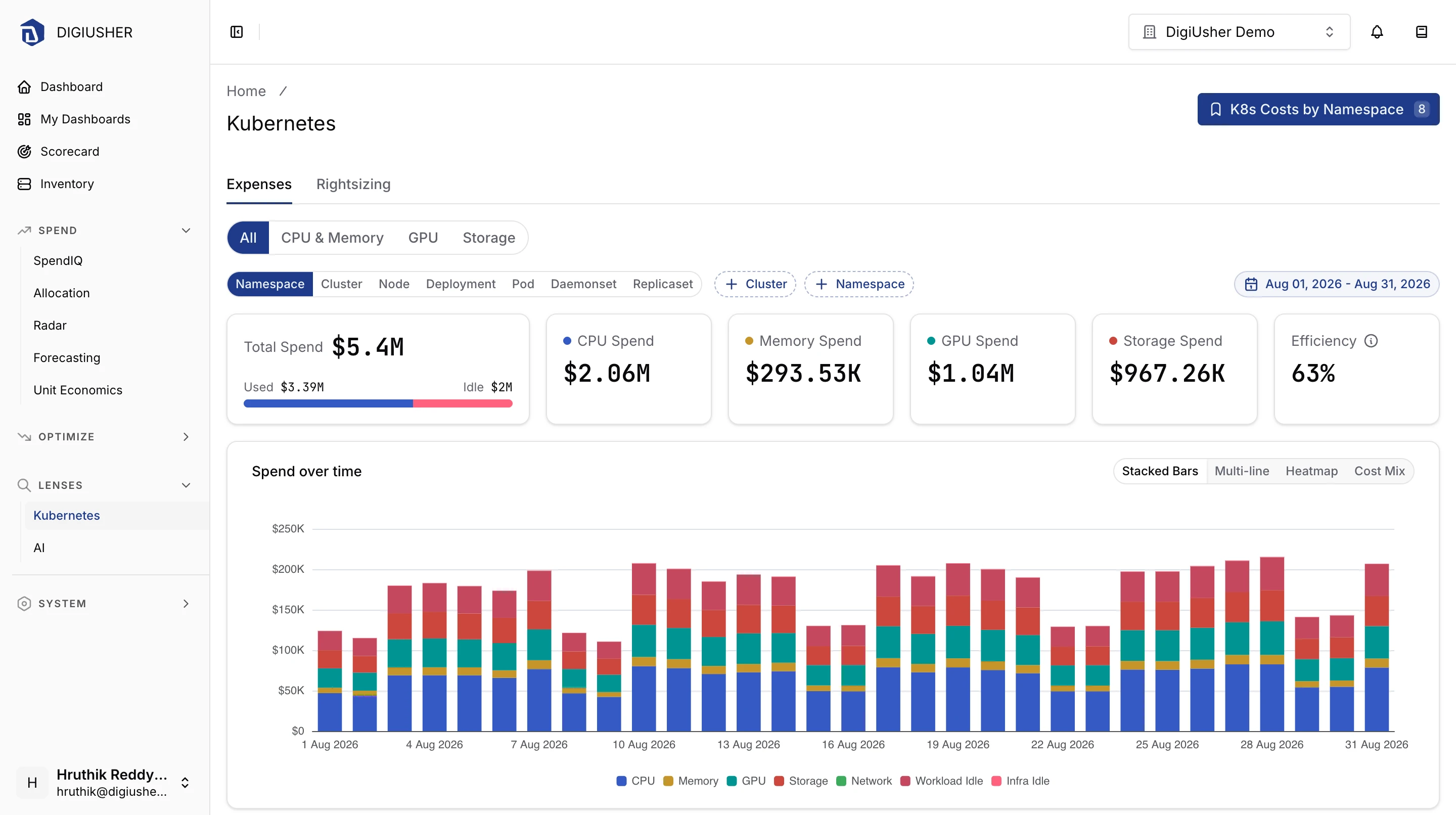The image size is (1456, 815).
Task: Group by Namespace
Action: 270,284
